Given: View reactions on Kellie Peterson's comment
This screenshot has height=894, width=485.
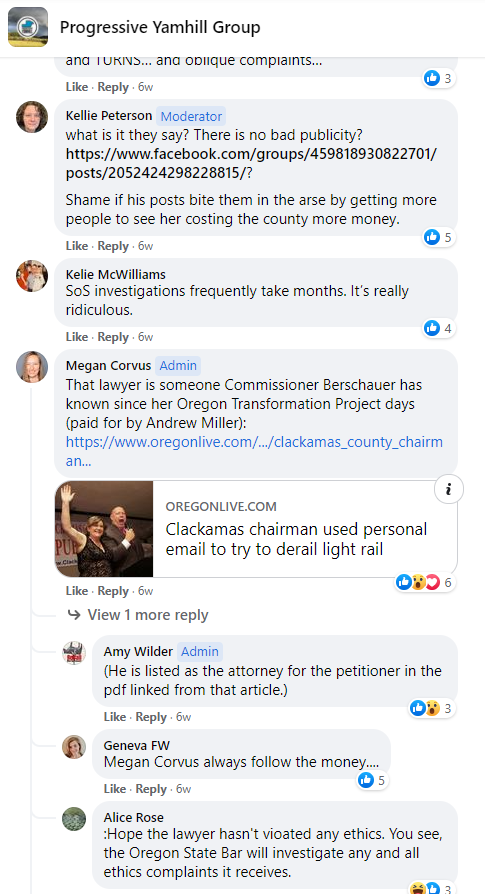Looking at the screenshot, I should [x=438, y=237].
